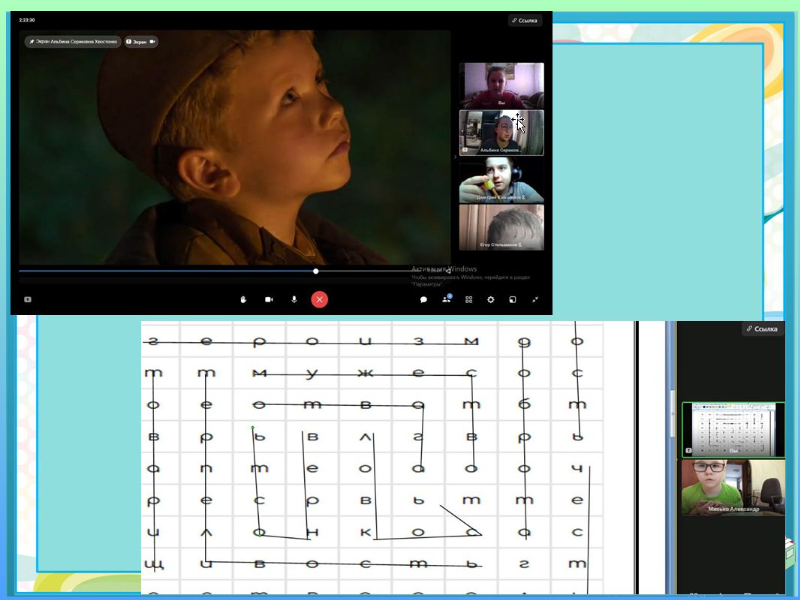Raise hand in the top call window

click(x=243, y=299)
